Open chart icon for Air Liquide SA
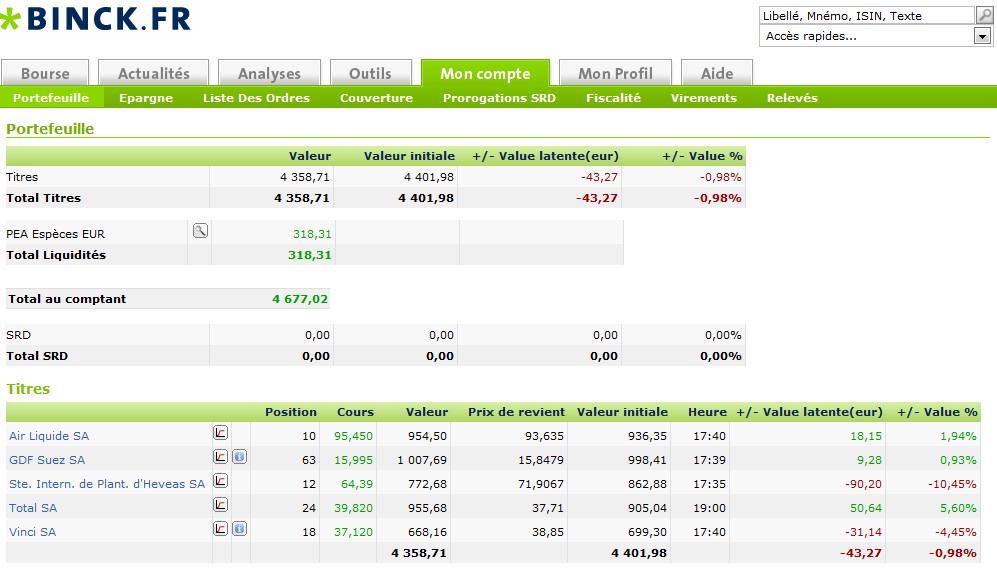 tap(221, 433)
